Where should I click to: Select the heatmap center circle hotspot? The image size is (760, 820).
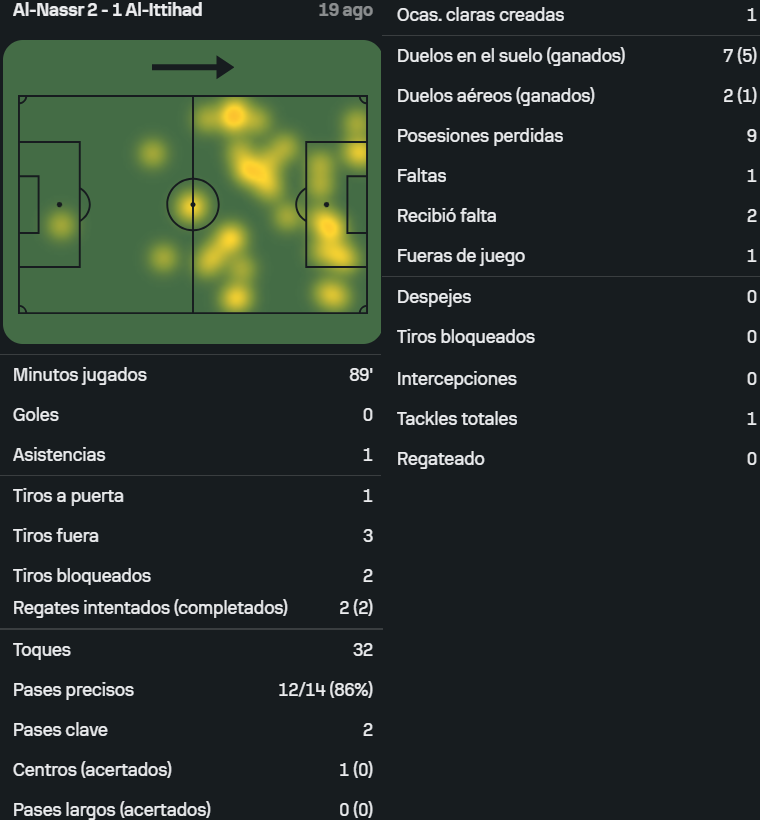[192, 204]
